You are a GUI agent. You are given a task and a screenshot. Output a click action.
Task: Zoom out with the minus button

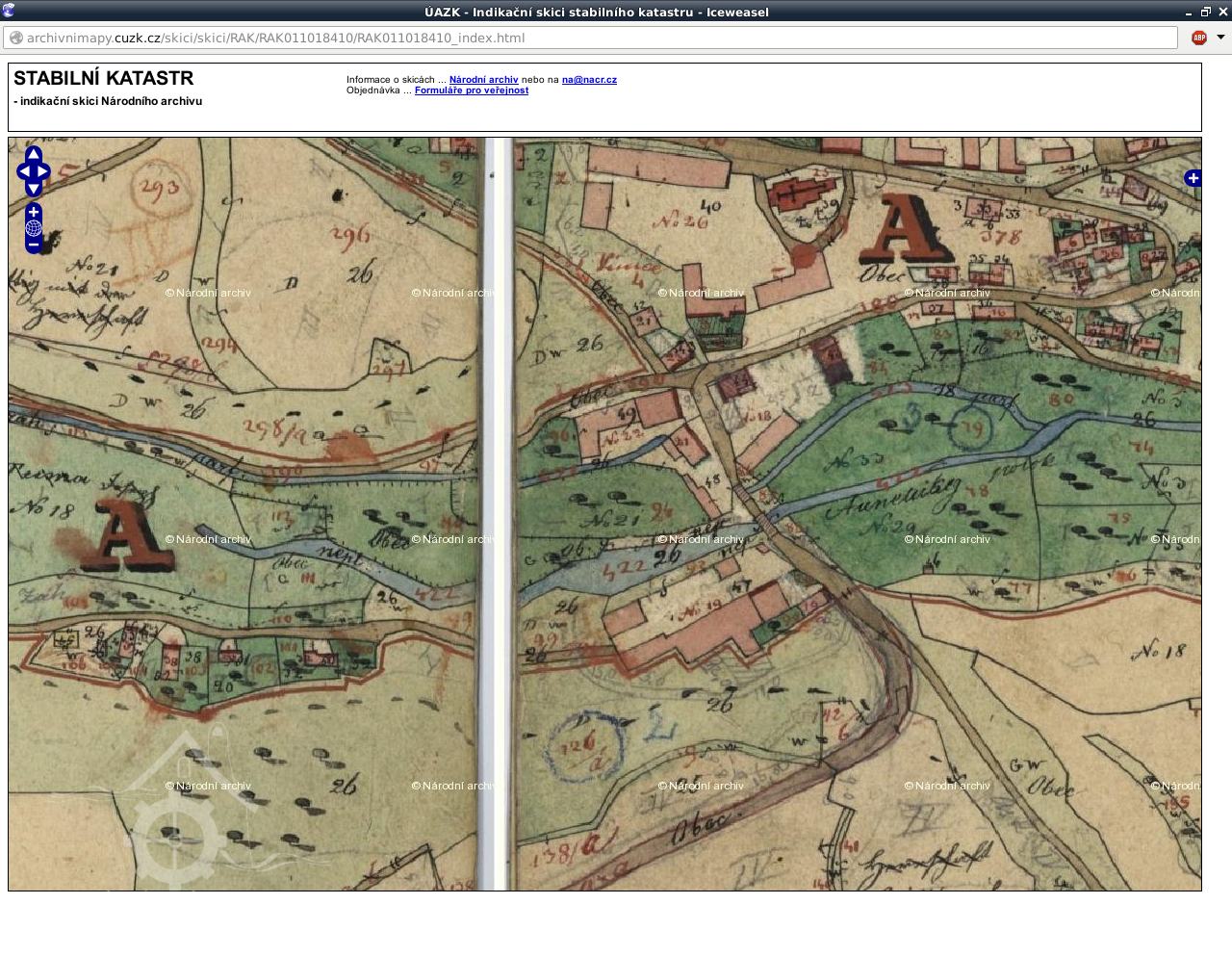[34, 245]
